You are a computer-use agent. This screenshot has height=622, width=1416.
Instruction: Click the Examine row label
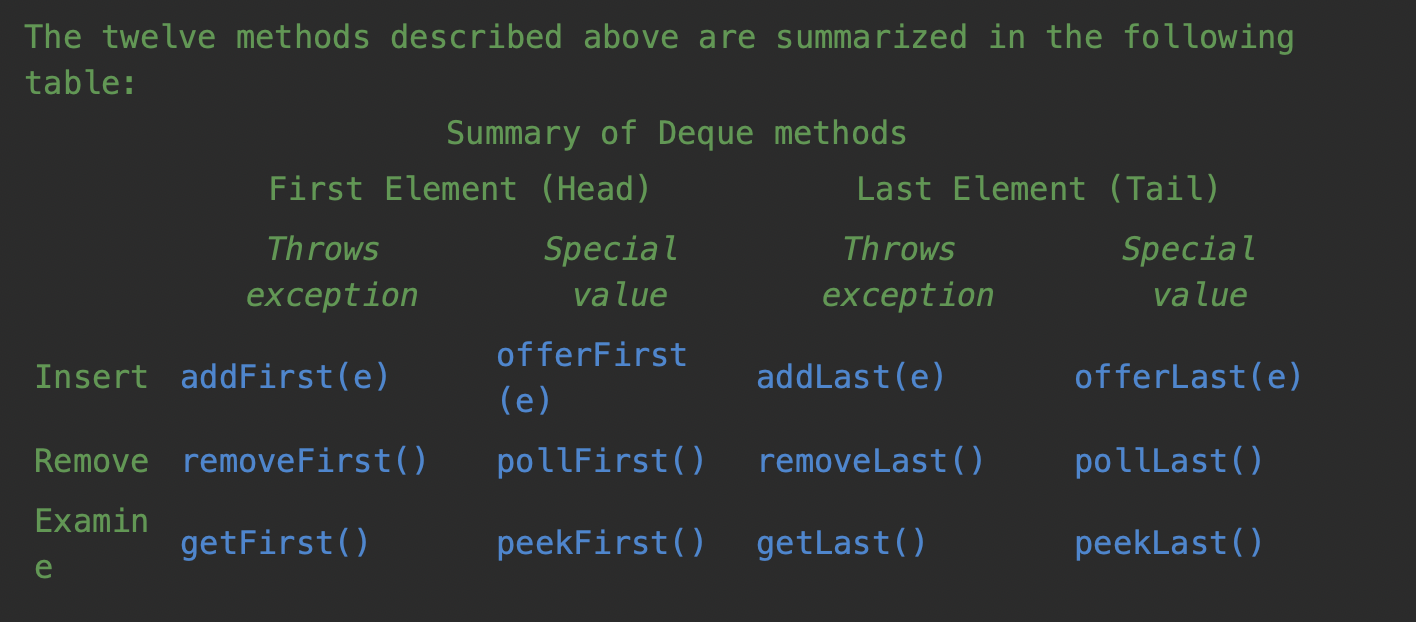click(91, 543)
